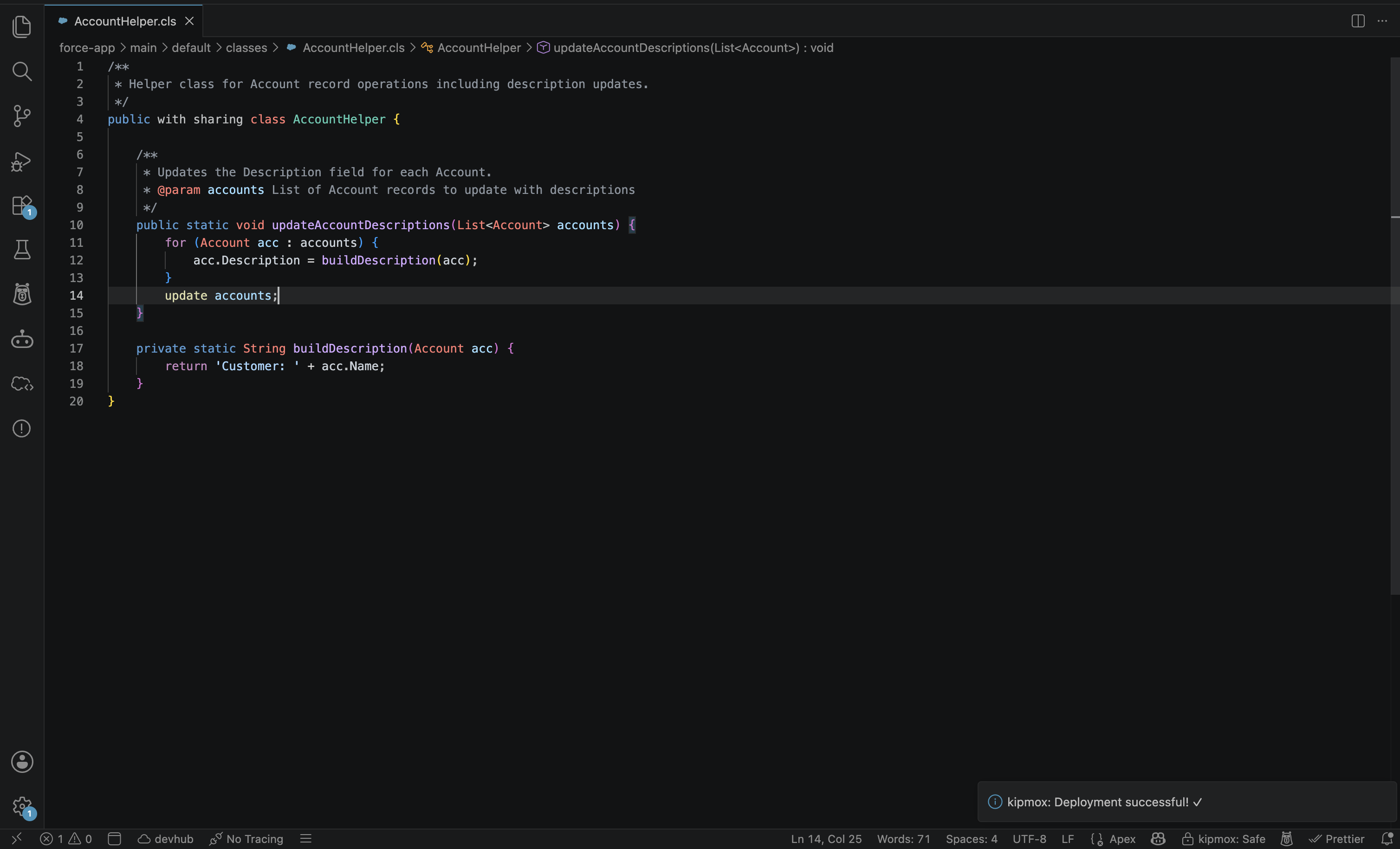The image size is (1400, 849).
Task: Open the Extensions view with badge
Action: click(22, 206)
